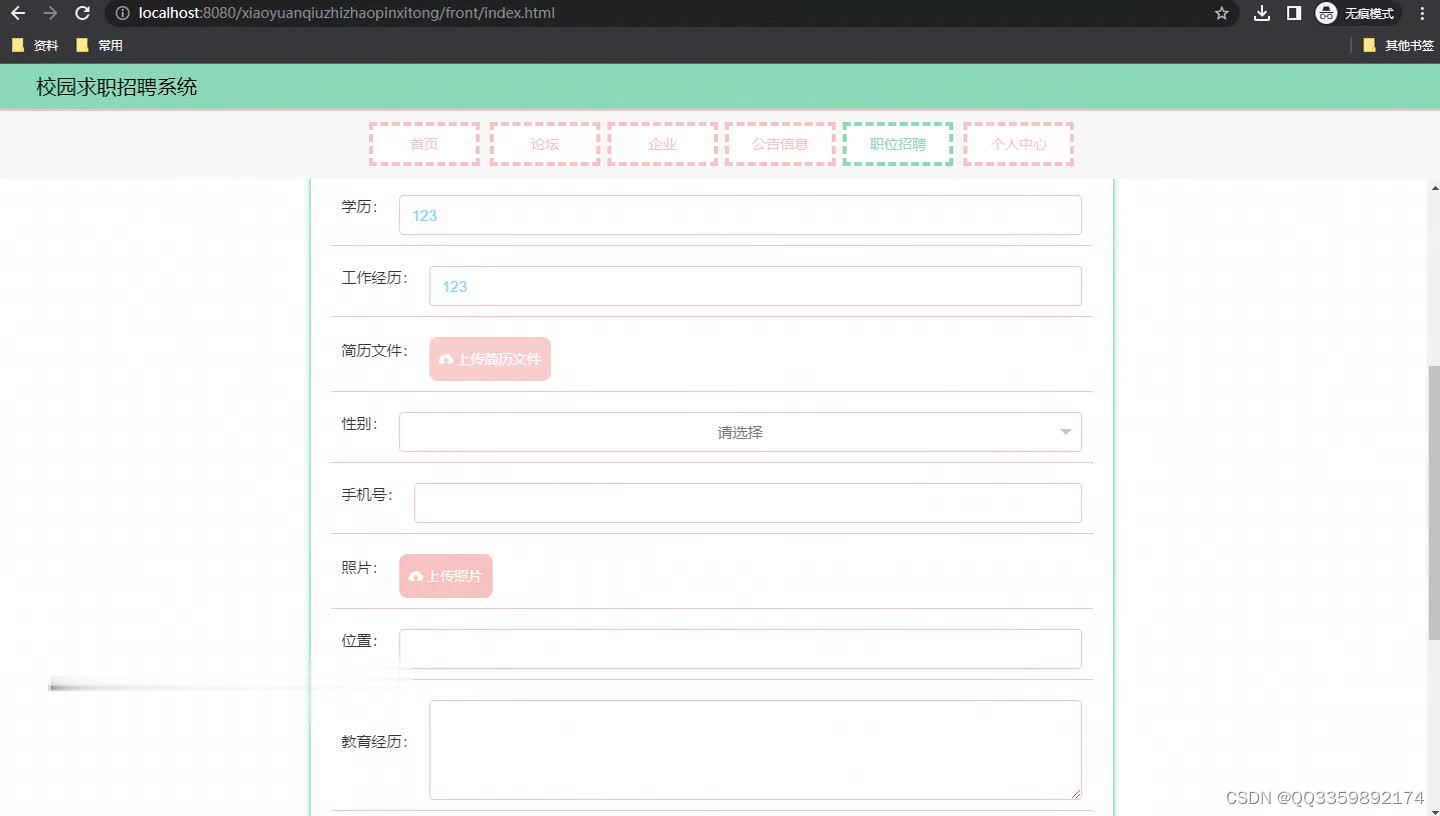Click the 手机号 input field
This screenshot has width=1440, height=816.
pos(748,503)
